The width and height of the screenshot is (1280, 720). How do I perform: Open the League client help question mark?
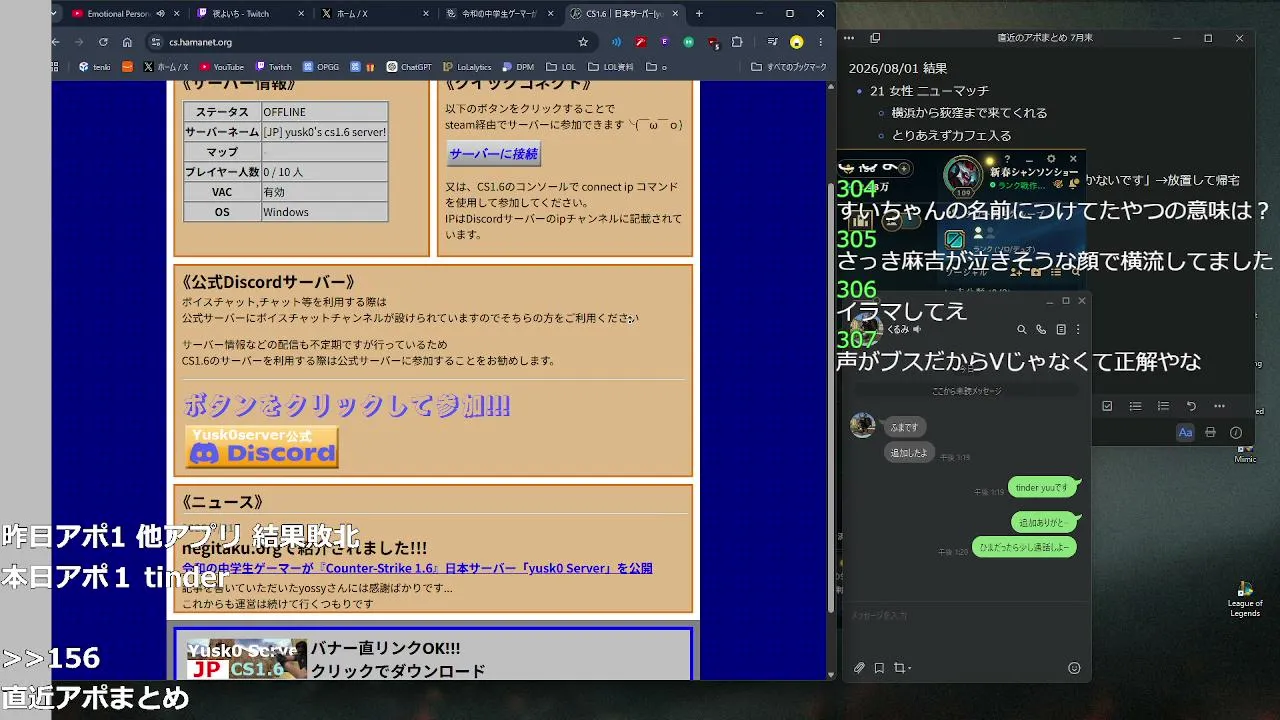pyautogui.click(x=1007, y=159)
